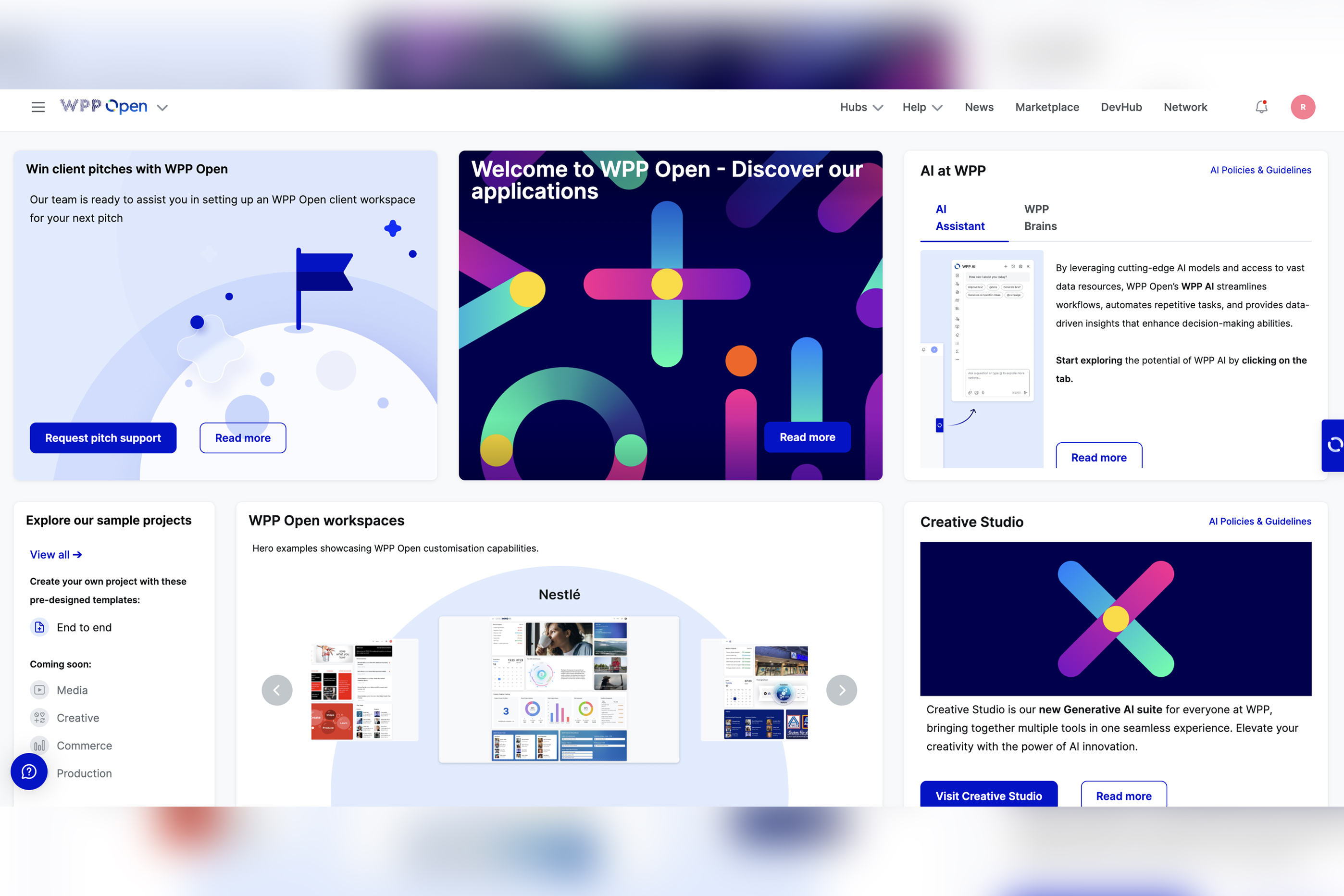Click the End to end template icon
The height and width of the screenshot is (896, 1344).
pyautogui.click(x=39, y=627)
